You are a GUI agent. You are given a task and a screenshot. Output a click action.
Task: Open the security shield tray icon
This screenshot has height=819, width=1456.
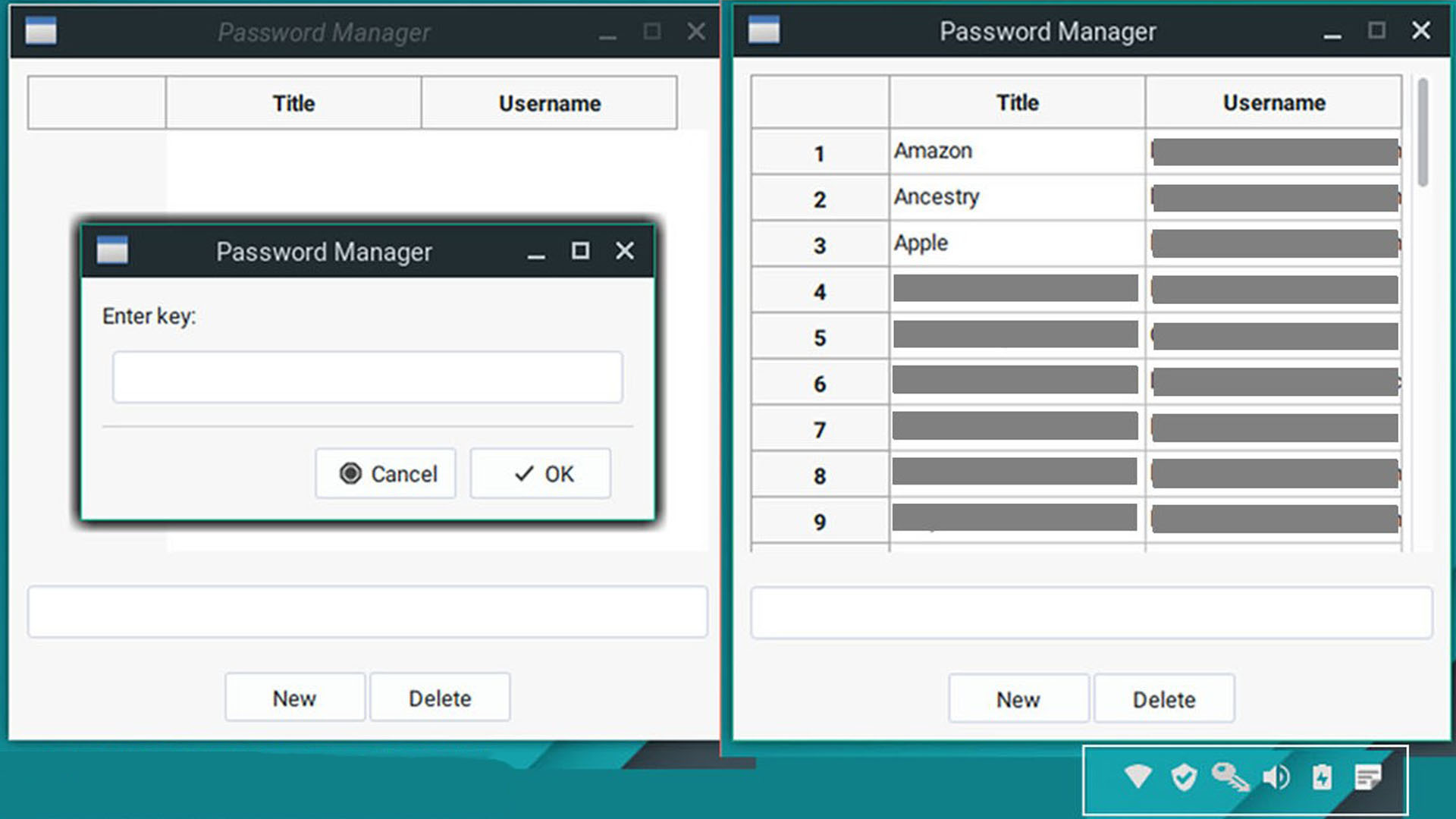[x=1184, y=777]
